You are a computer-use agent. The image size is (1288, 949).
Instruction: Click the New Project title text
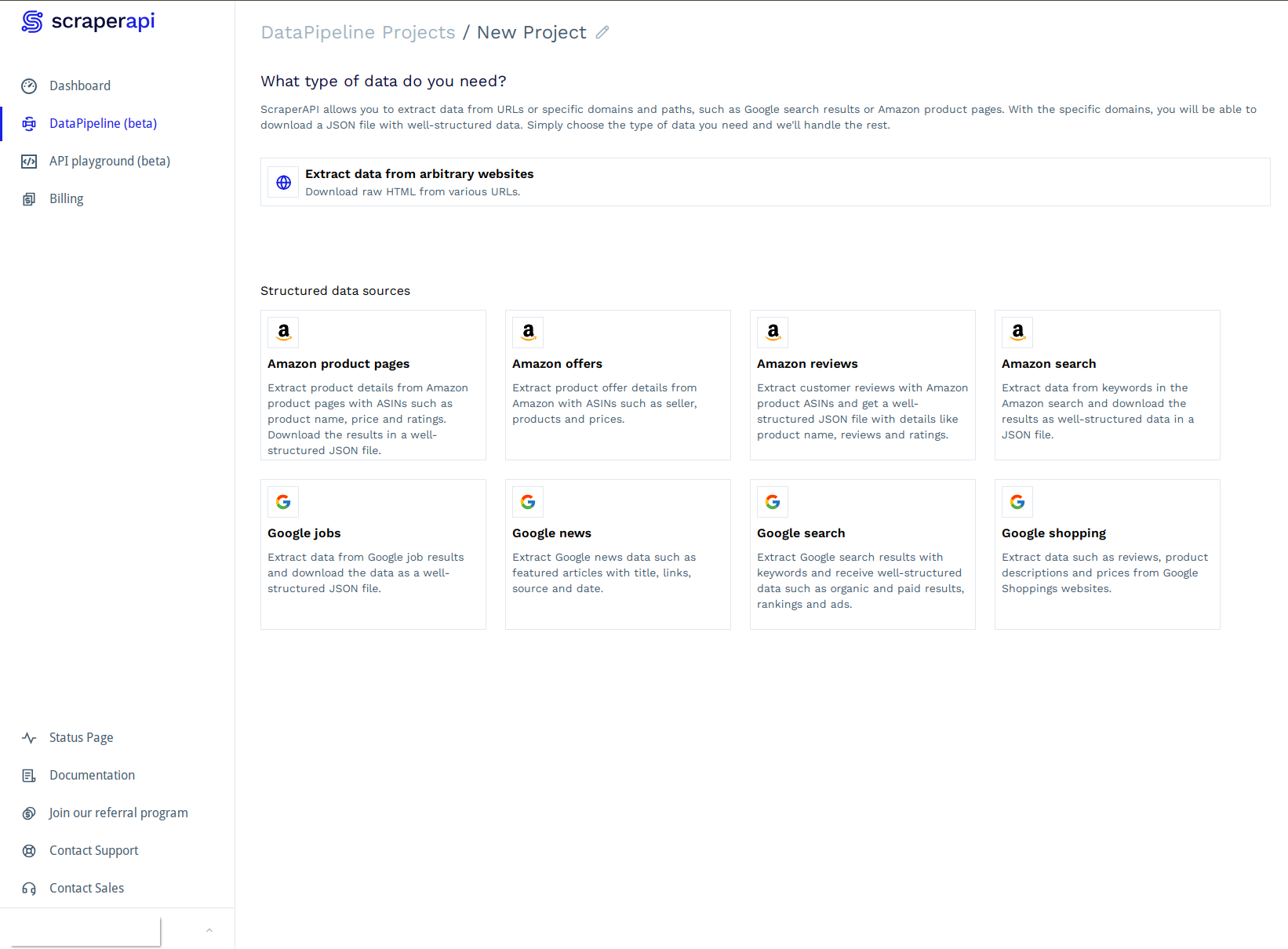click(531, 32)
